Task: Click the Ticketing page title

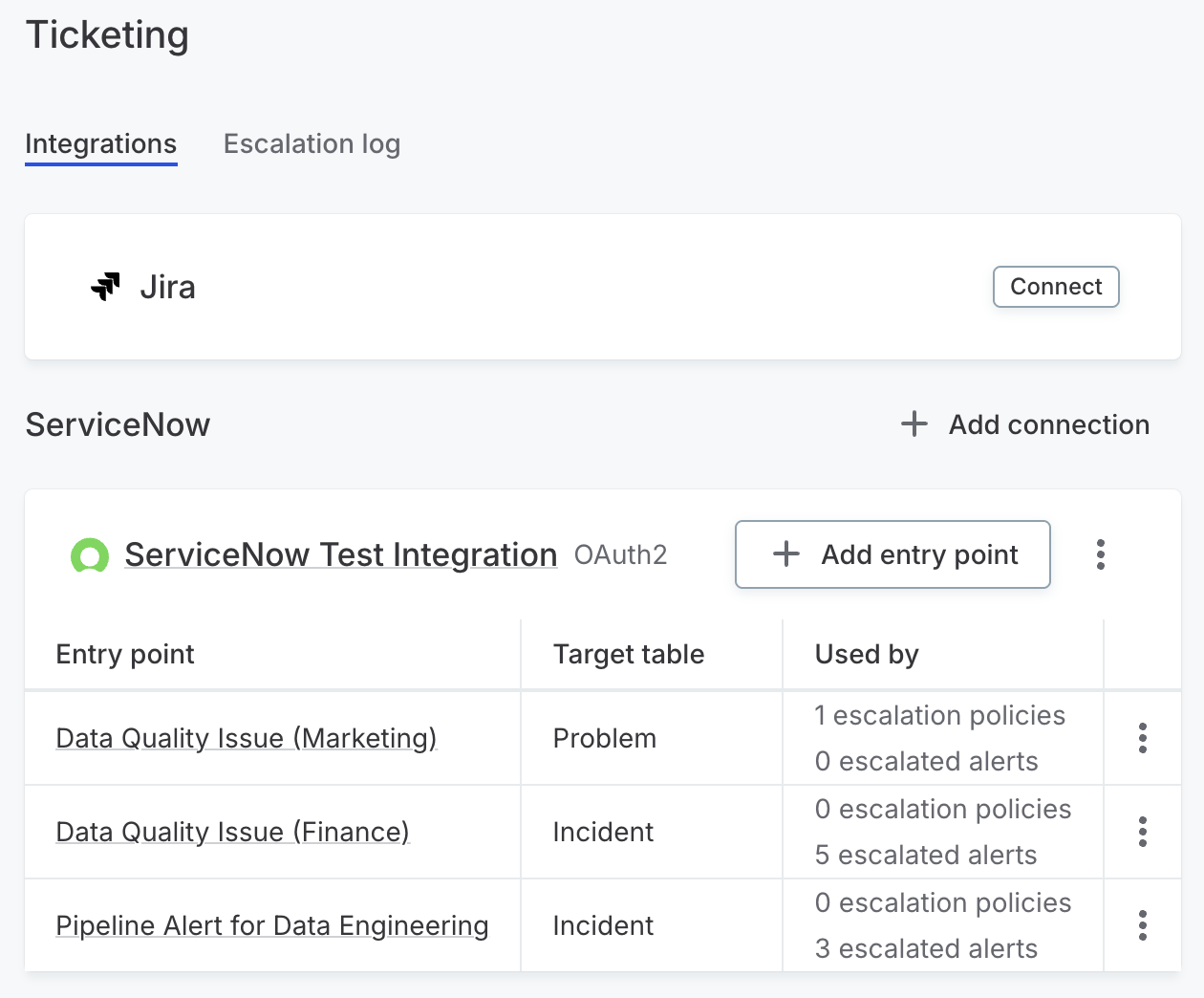Action: (x=107, y=35)
